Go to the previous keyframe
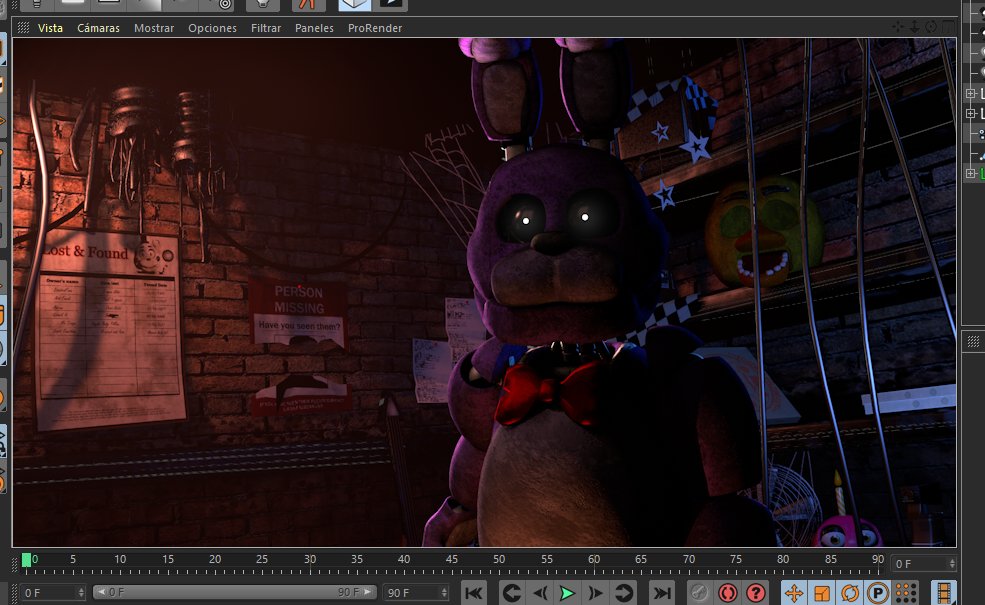985x605 pixels. (x=511, y=592)
